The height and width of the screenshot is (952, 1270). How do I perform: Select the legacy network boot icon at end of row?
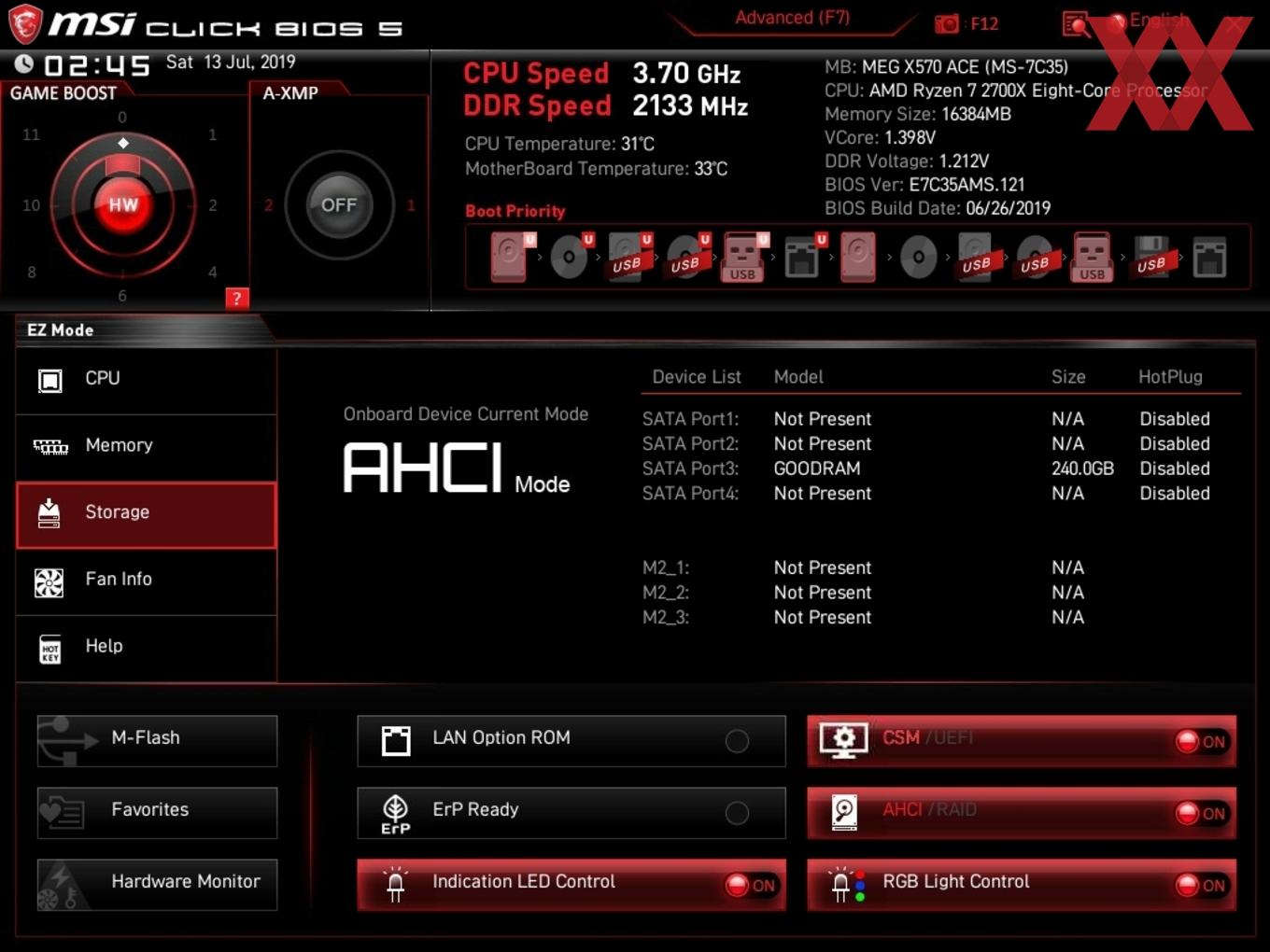[x=1209, y=258]
